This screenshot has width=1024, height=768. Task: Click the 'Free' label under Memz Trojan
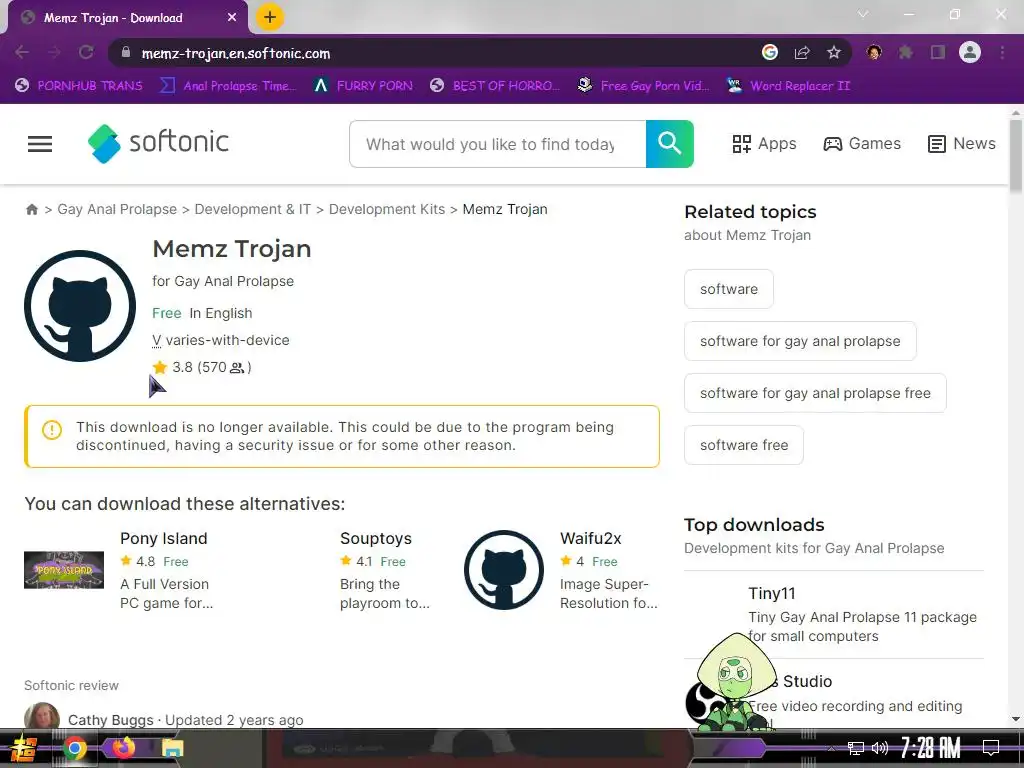click(x=167, y=313)
